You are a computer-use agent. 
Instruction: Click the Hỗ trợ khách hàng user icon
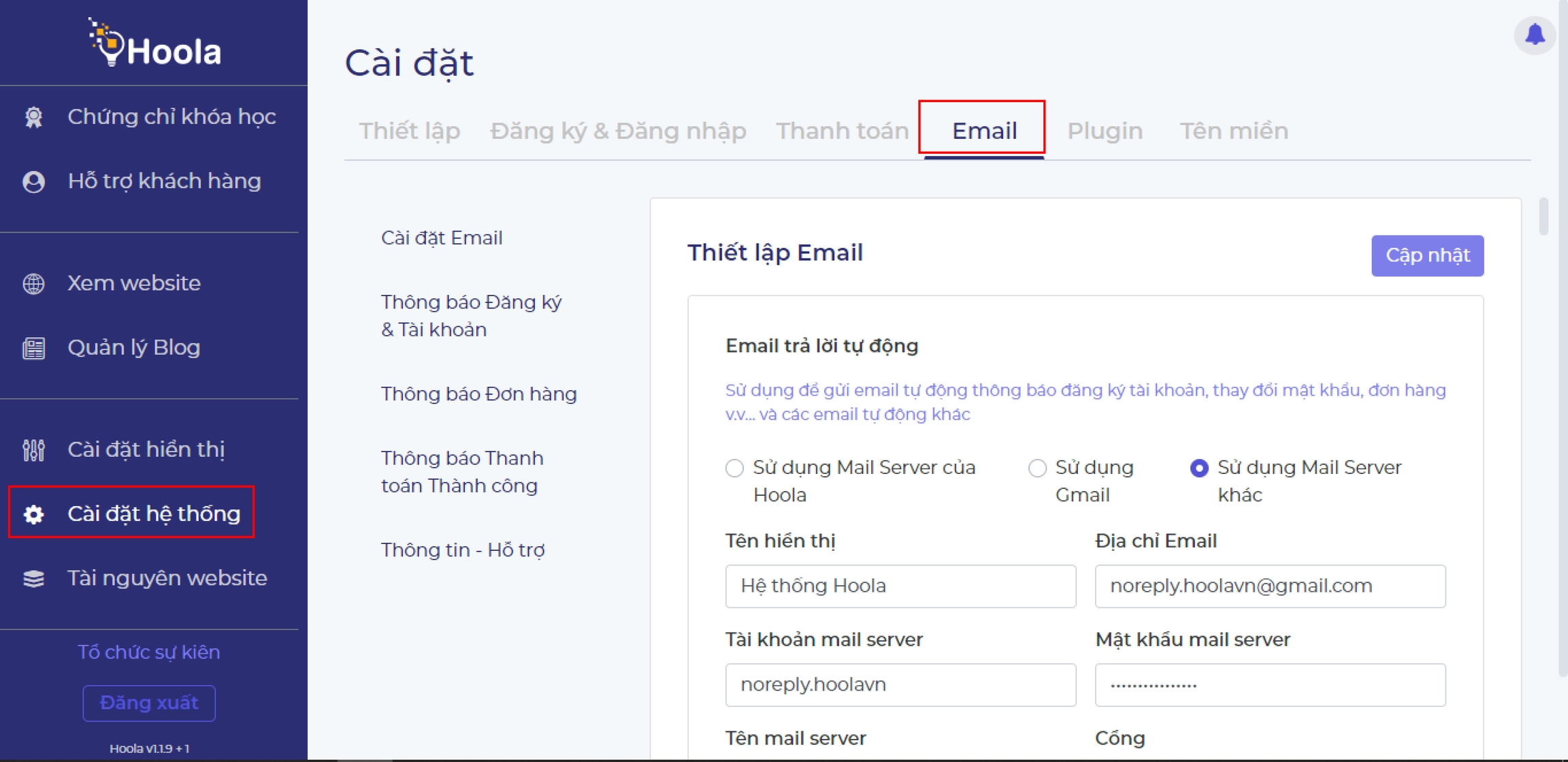coord(33,182)
